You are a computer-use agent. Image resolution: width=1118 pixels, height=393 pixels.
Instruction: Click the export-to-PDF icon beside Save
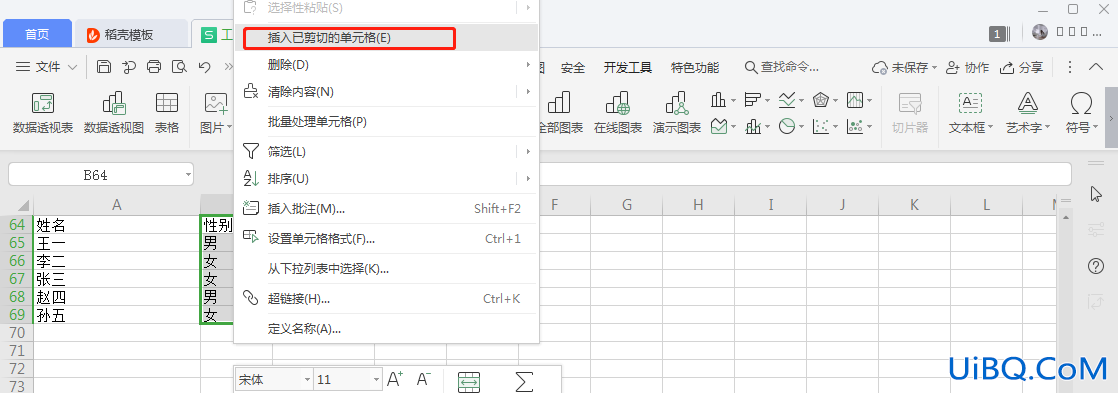pos(129,67)
